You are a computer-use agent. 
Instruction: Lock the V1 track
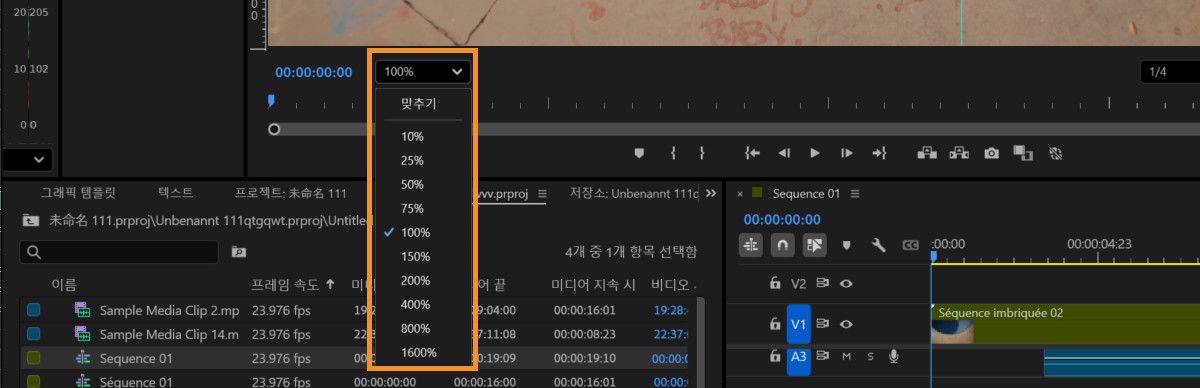pyautogui.click(x=774, y=324)
